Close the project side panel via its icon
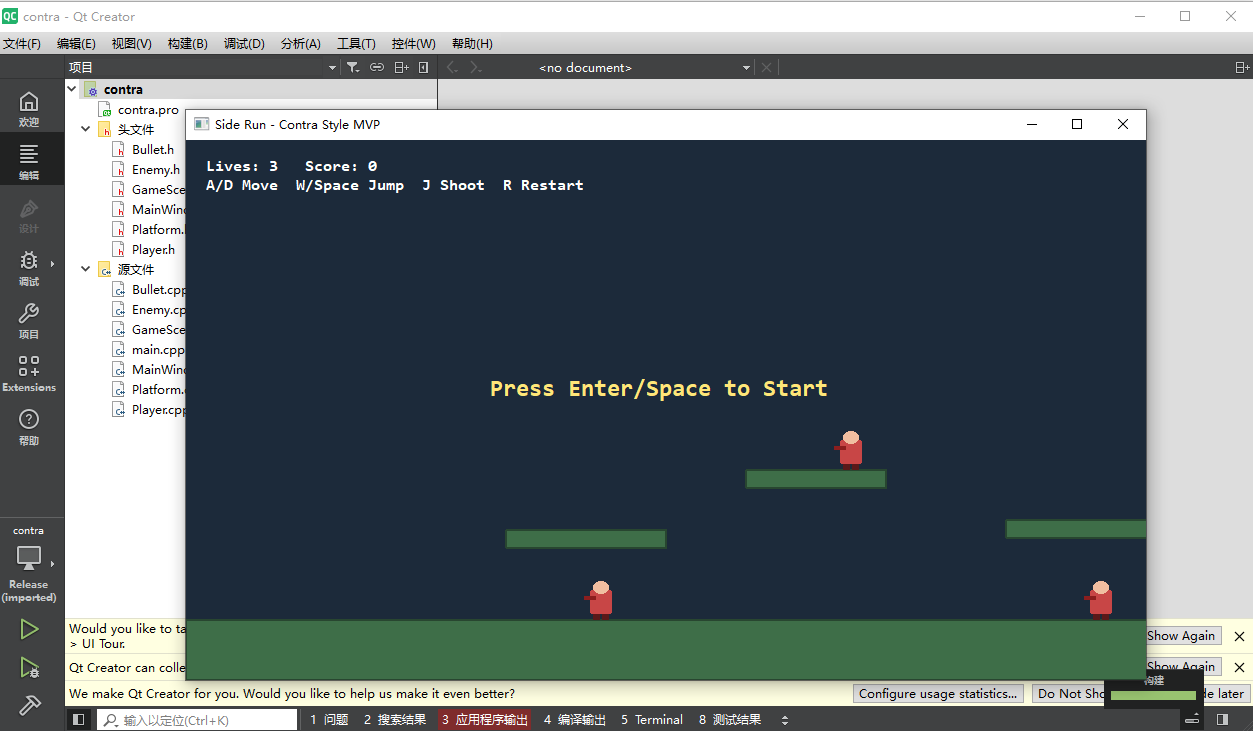 (424, 67)
